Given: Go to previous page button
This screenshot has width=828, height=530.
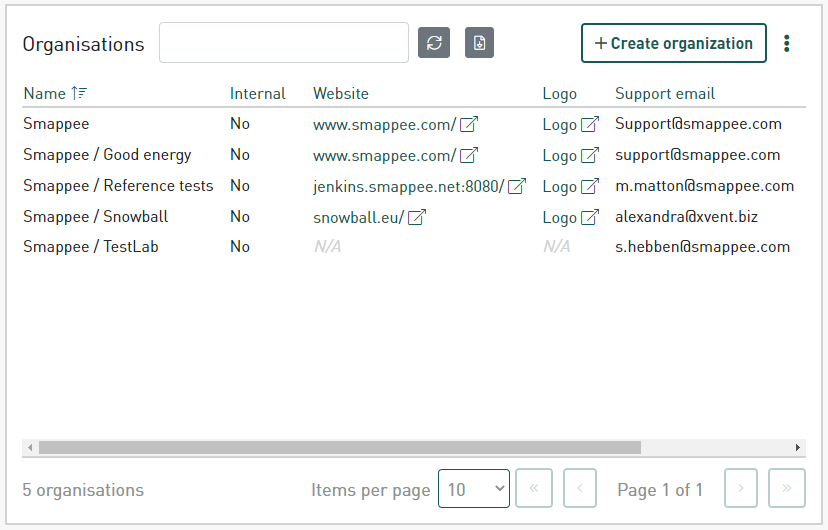Looking at the screenshot, I should click(x=580, y=488).
